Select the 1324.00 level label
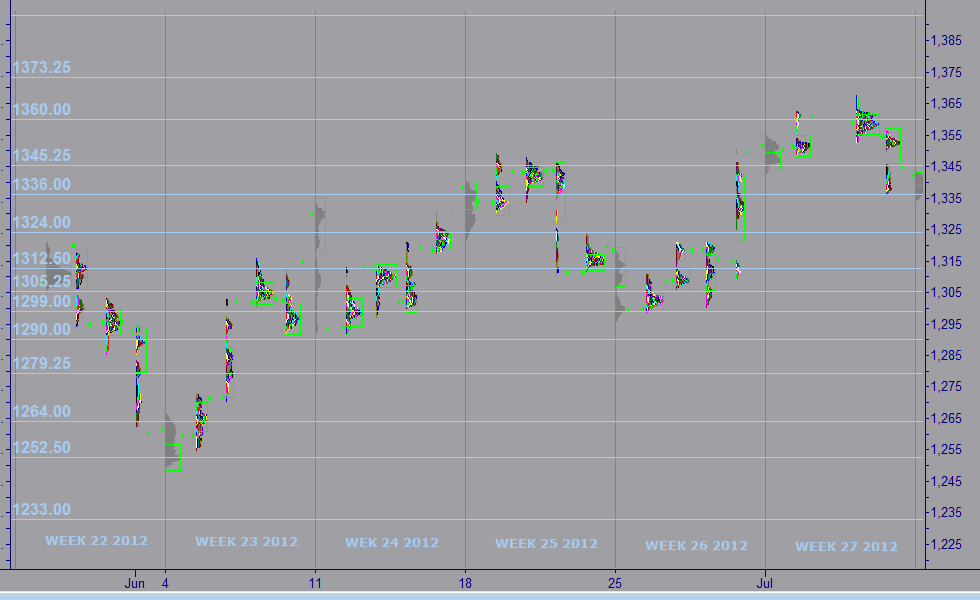Image resolution: width=980 pixels, height=600 pixels. pyautogui.click(x=42, y=222)
